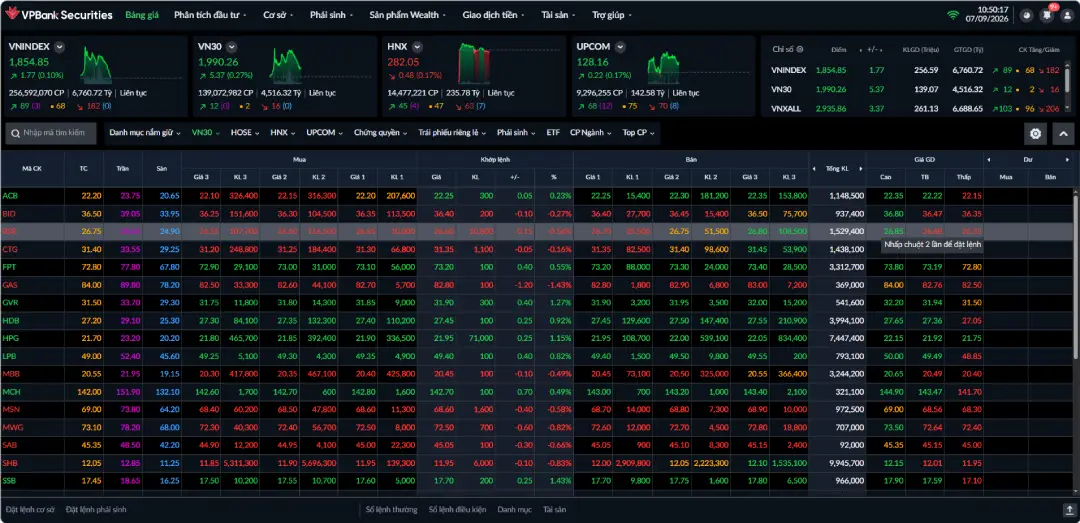The height and width of the screenshot is (523, 1080).
Task: Click right arrow in Dư column header
Action: click(x=1068, y=160)
